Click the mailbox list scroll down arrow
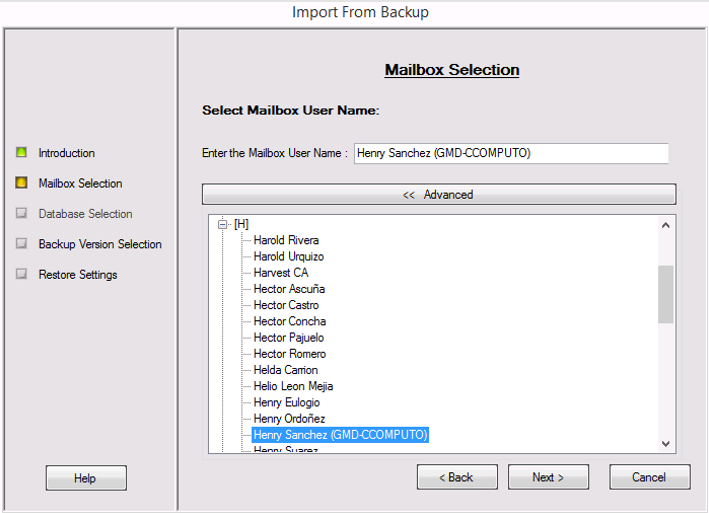 tap(666, 444)
